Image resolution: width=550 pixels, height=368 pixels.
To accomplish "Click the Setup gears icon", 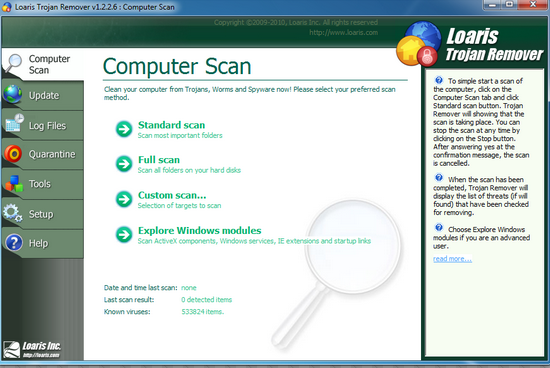I will click(x=13, y=213).
